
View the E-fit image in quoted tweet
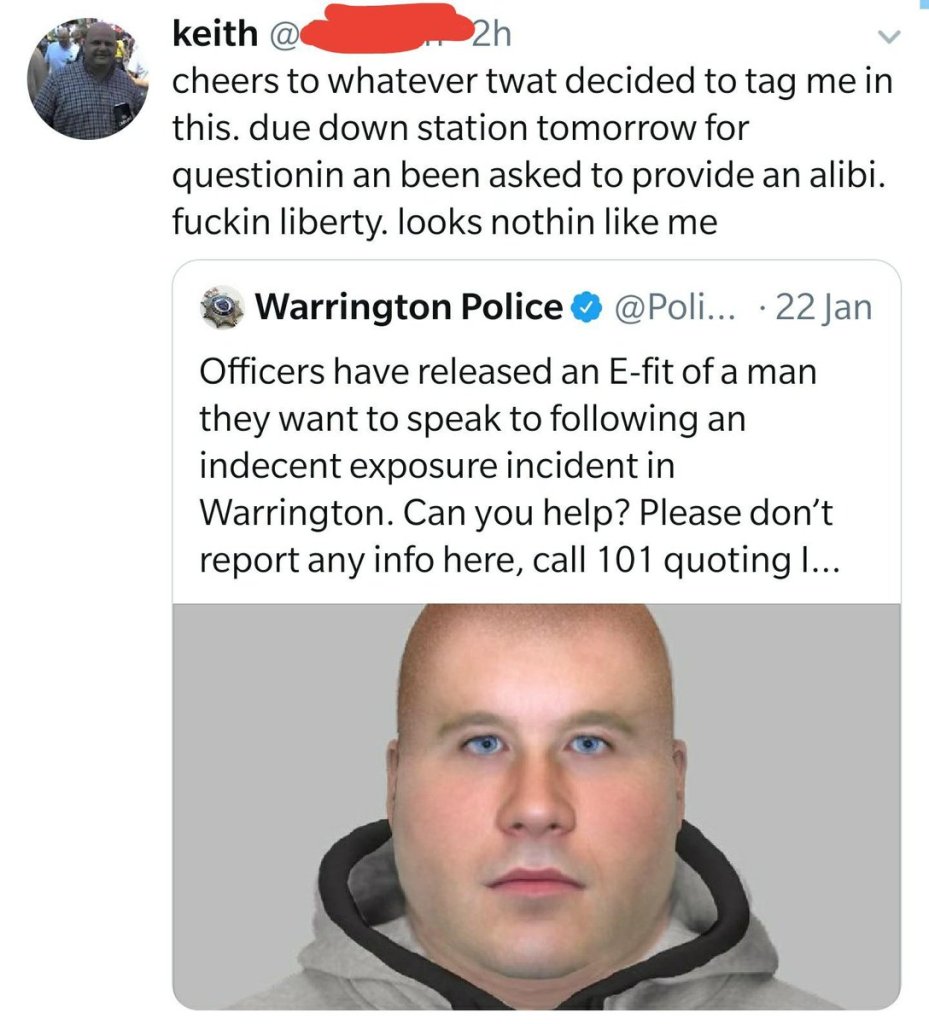pos(537,807)
